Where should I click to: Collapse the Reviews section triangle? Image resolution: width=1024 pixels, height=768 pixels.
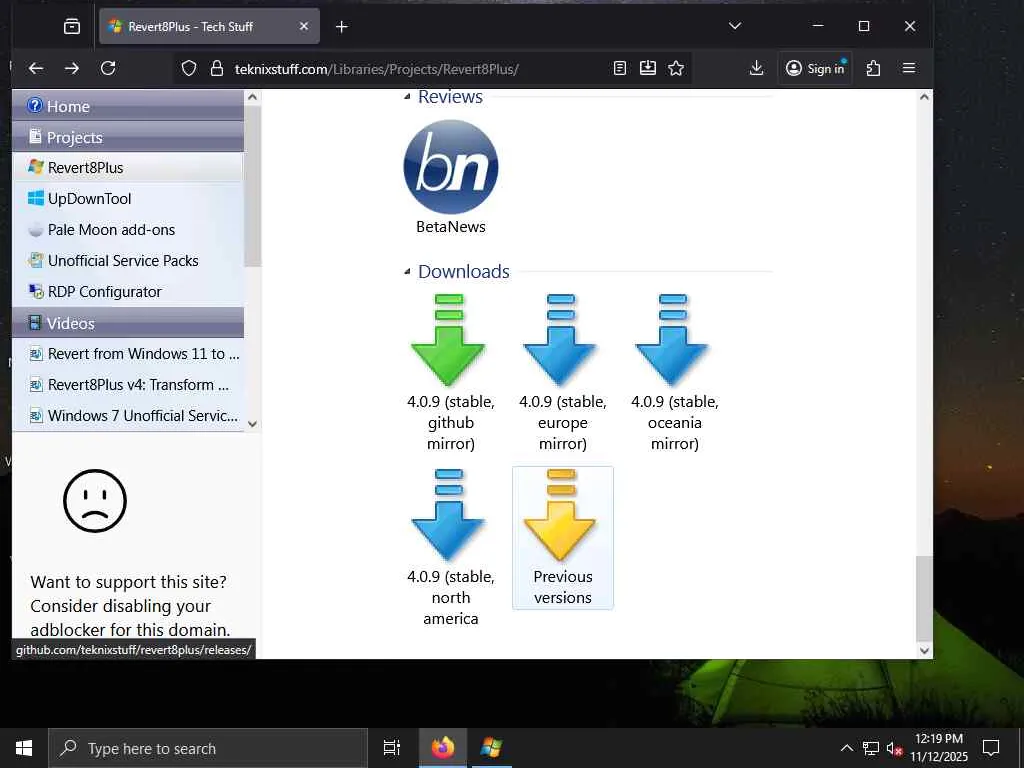tap(407, 97)
